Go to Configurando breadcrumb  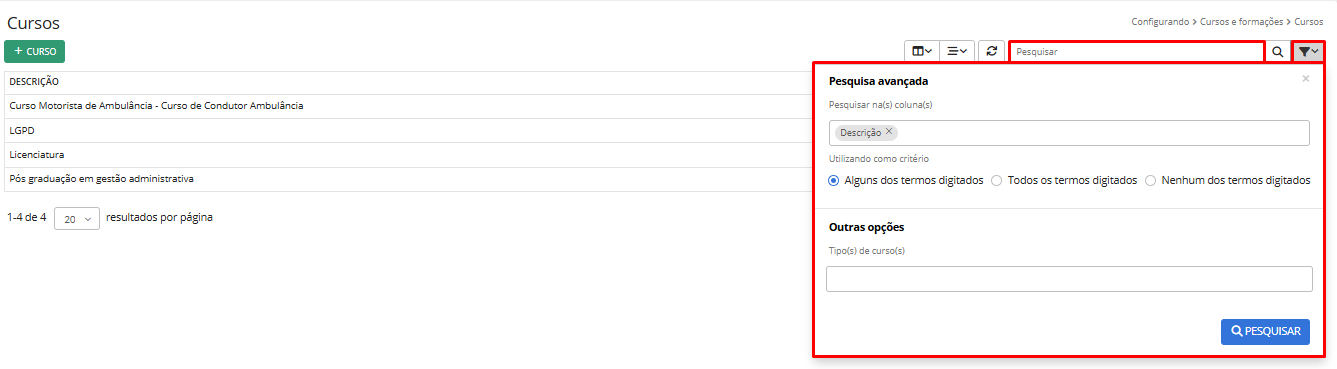[x=1160, y=21]
